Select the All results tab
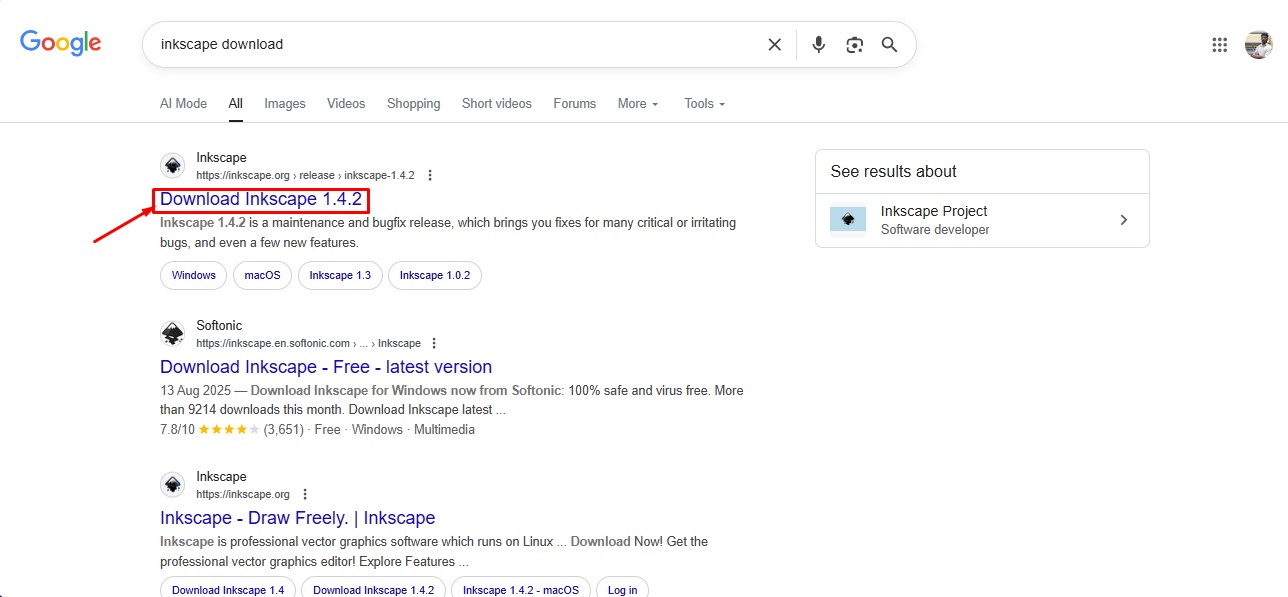Viewport: 1288px width, 597px height. pos(235,103)
